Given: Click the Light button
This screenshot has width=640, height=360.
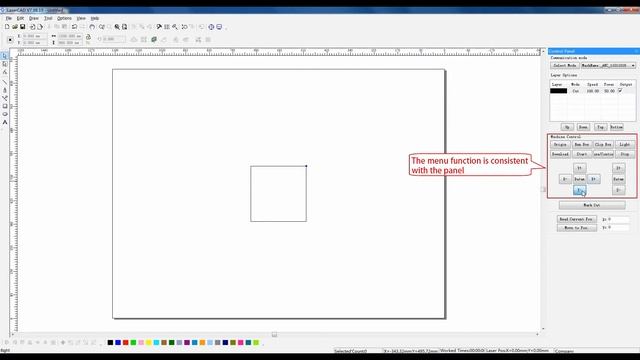Looking at the screenshot, I should [624, 144].
